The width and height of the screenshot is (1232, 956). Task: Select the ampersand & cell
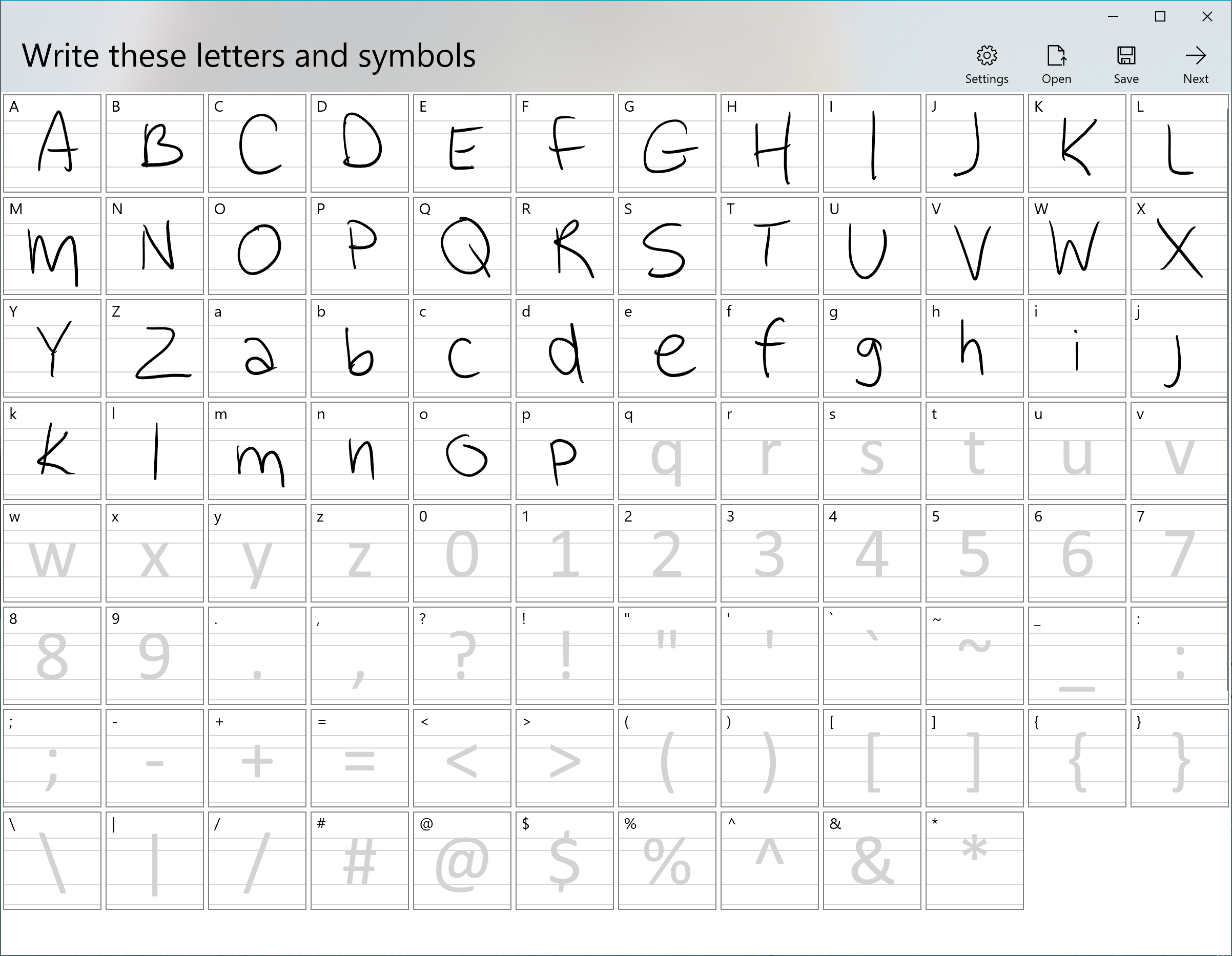tap(872, 861)
